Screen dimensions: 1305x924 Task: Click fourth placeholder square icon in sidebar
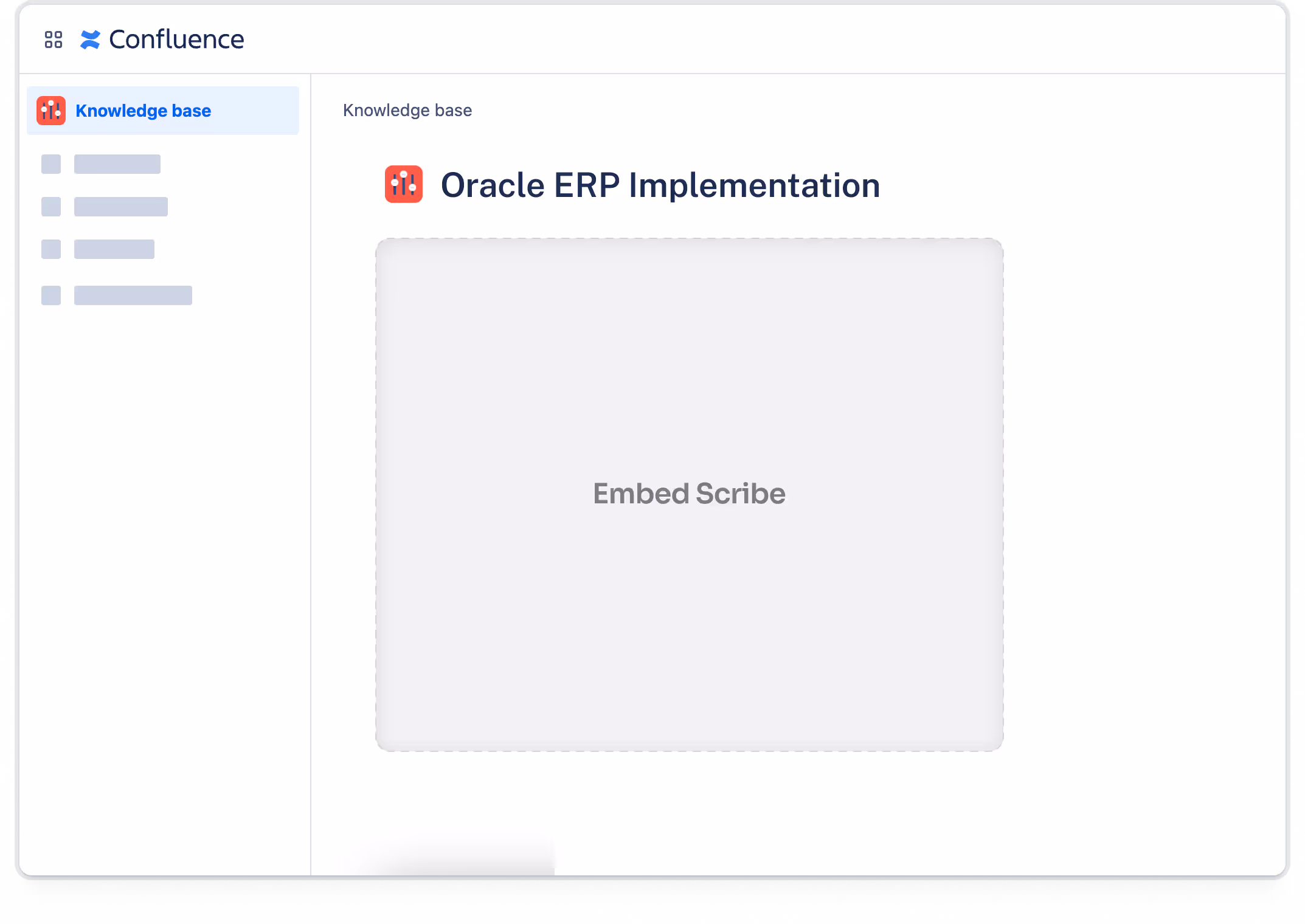(x=51, y=295)
